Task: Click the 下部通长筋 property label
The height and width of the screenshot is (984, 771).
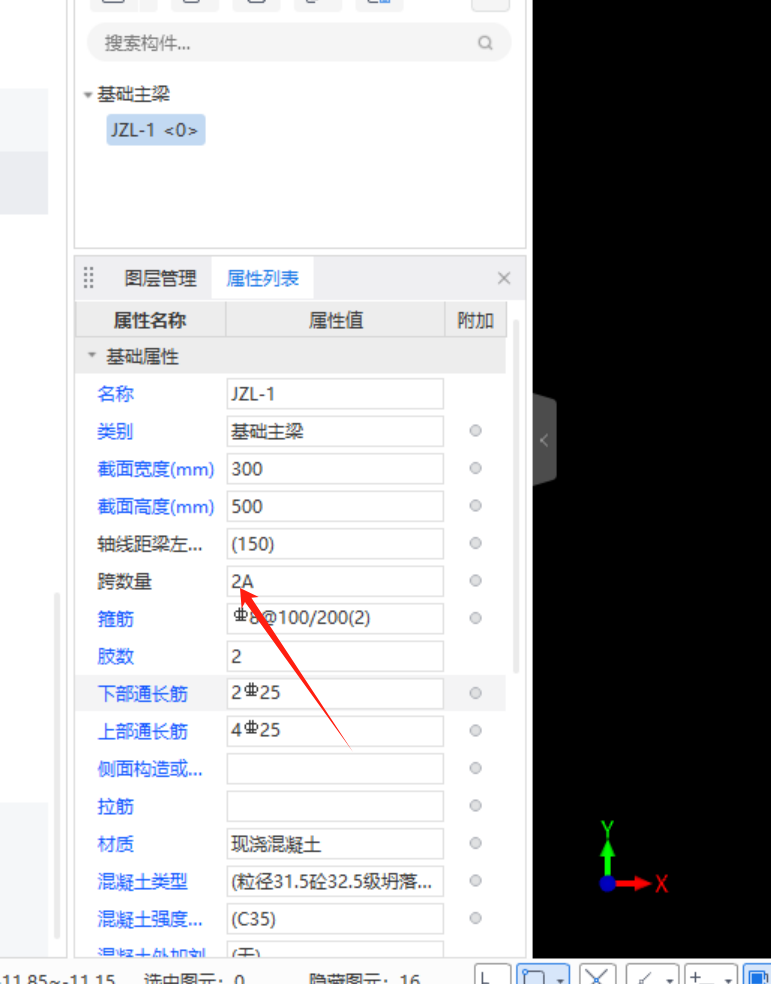Action: coord(142,694)
